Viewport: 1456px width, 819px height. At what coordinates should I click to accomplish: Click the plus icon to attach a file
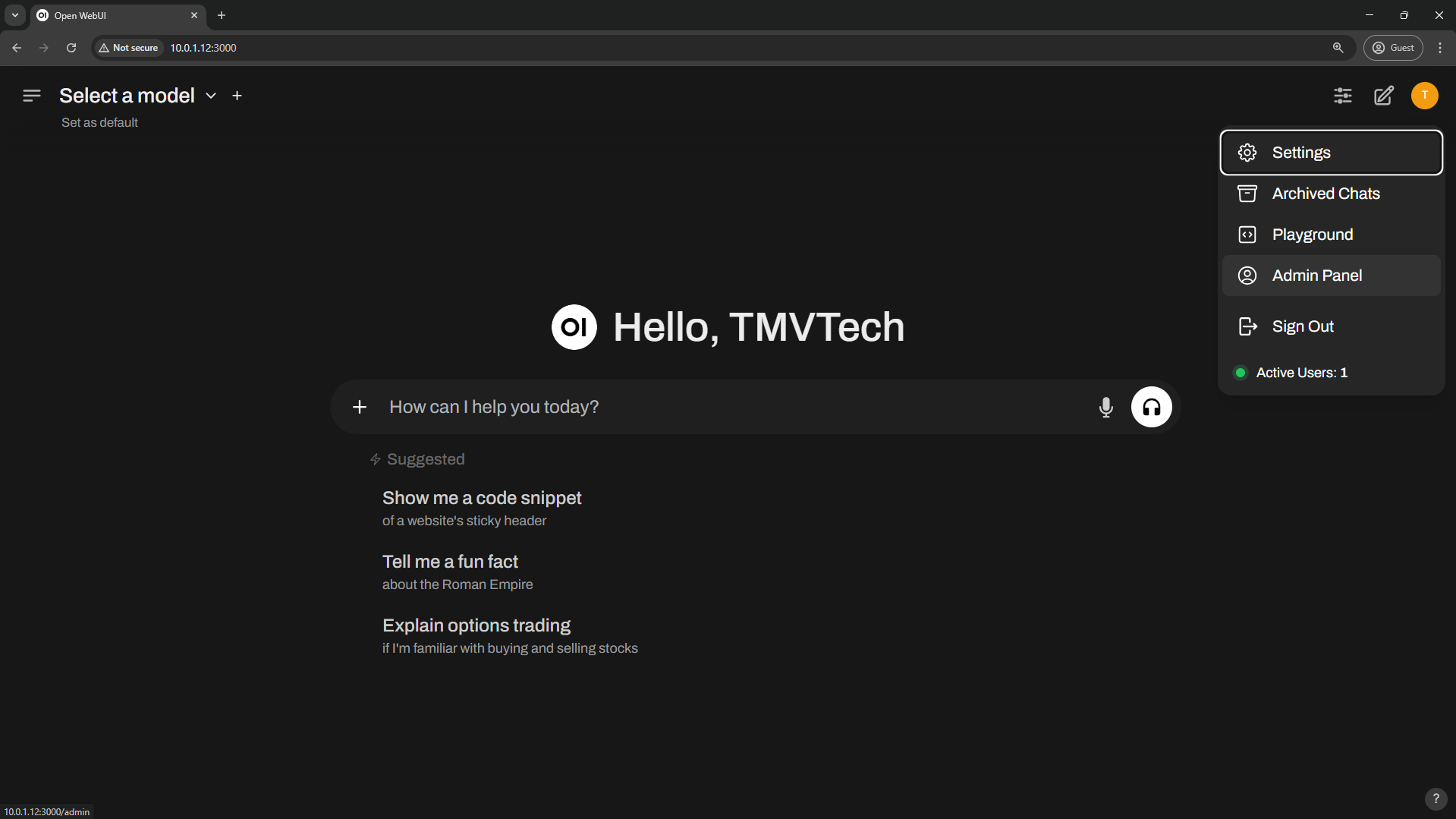tap(359, 407)
